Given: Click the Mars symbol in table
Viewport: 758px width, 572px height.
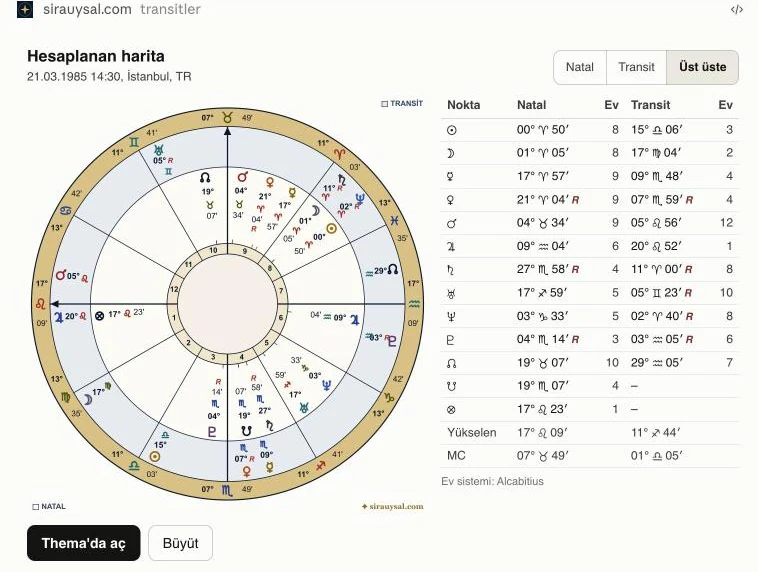Looking at the screenshot, I should (452, 223).
